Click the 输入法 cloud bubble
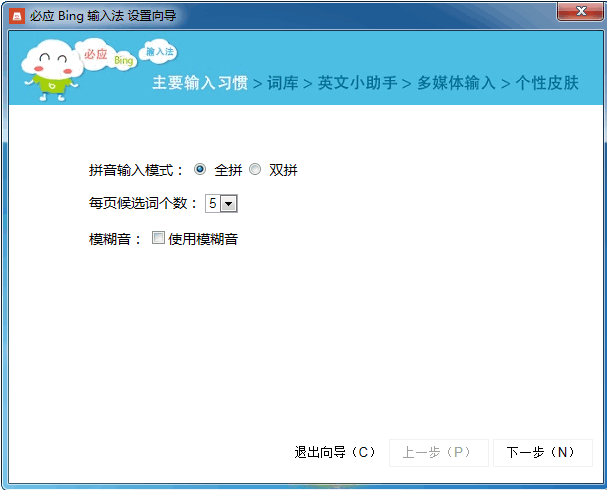607x490 pixels. tap(159, 51)
